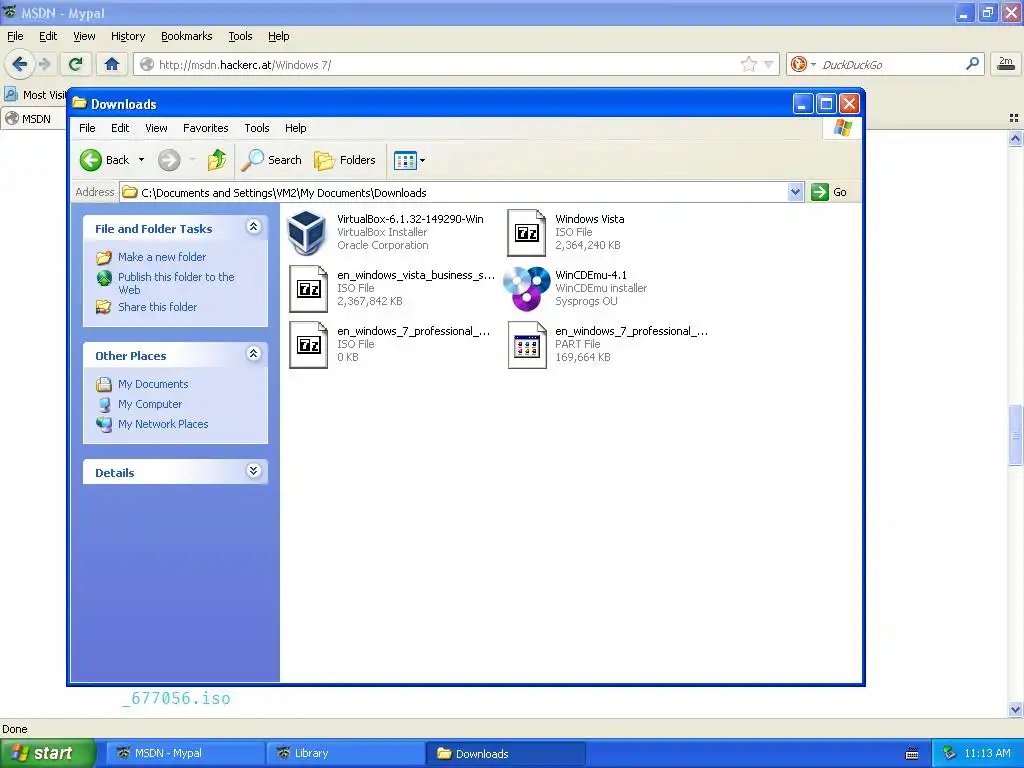This screenshot has height=768, width=1024.
Task: Select the 0 KB Windows 7 professional ISO icon
Action: coord(308,345)
